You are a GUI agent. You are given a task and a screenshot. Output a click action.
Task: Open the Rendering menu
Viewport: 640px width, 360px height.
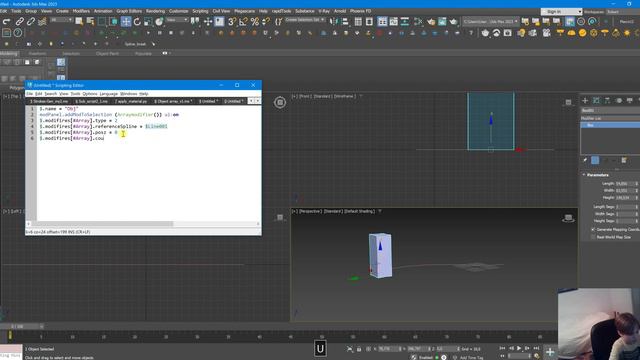155,11
